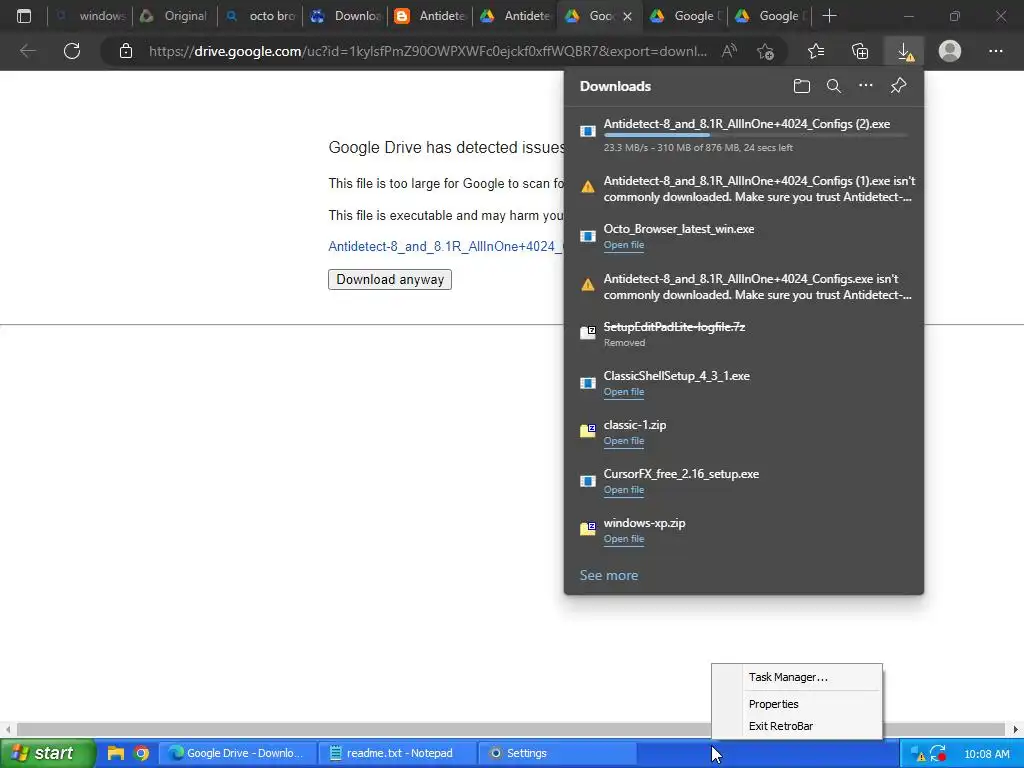Open file for classic-1.zip
Viewport: 1024px width, 768px height.
click(x=624, y=441)
